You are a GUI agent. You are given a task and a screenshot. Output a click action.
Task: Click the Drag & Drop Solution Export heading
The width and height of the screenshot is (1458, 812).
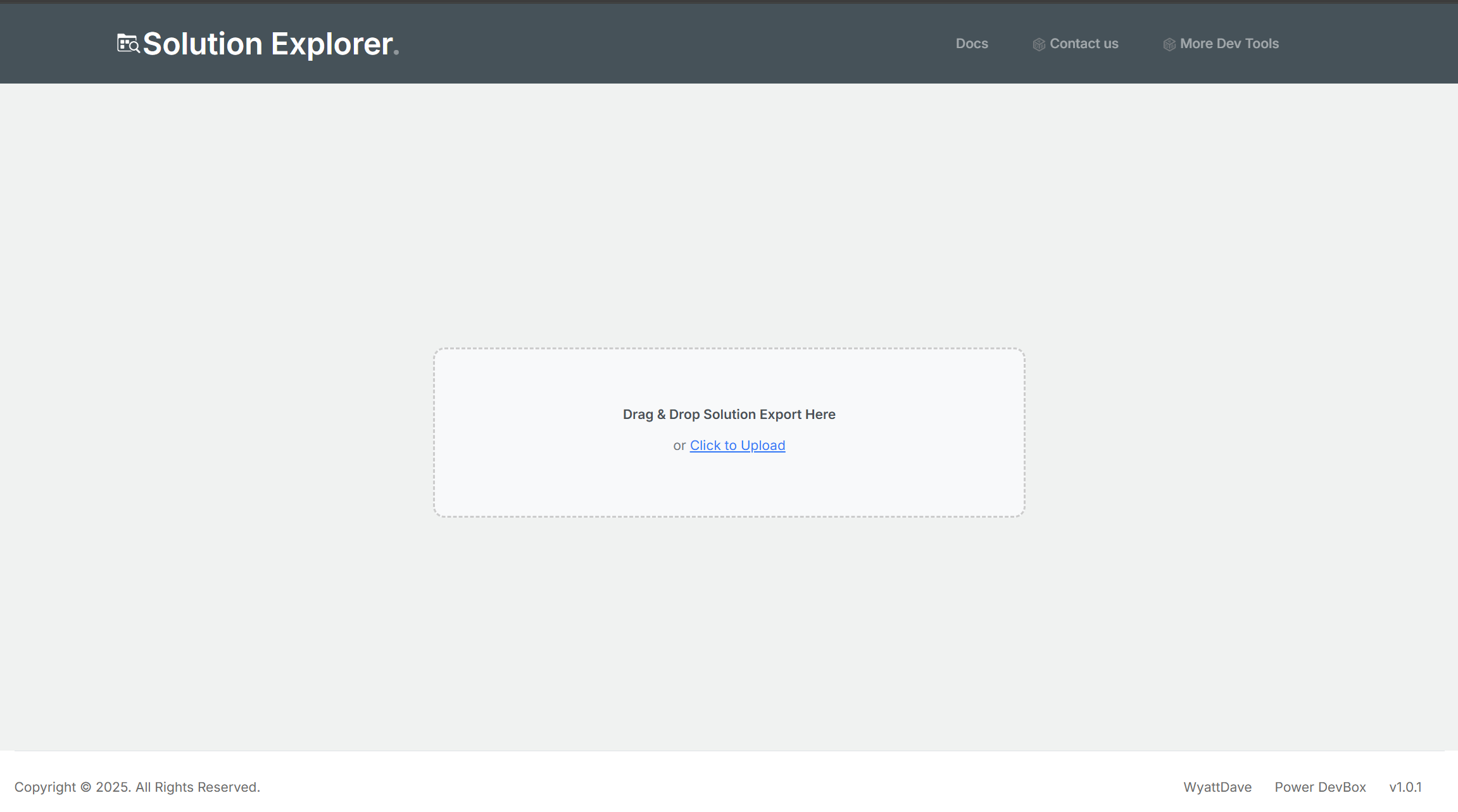tap(729, 415)
